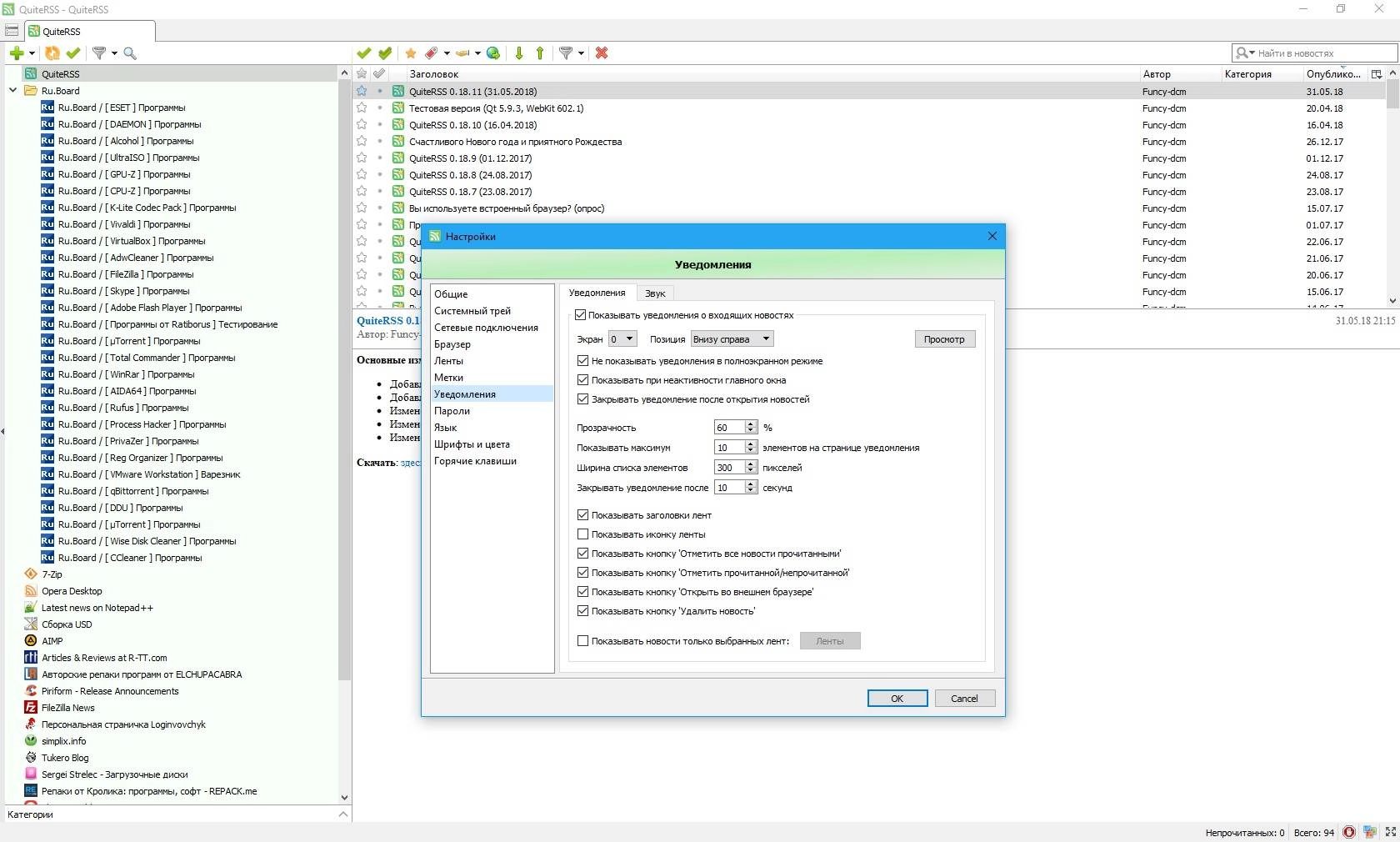Toggle show when main window inactive
1400x842 pixels.
coord(582,380)
